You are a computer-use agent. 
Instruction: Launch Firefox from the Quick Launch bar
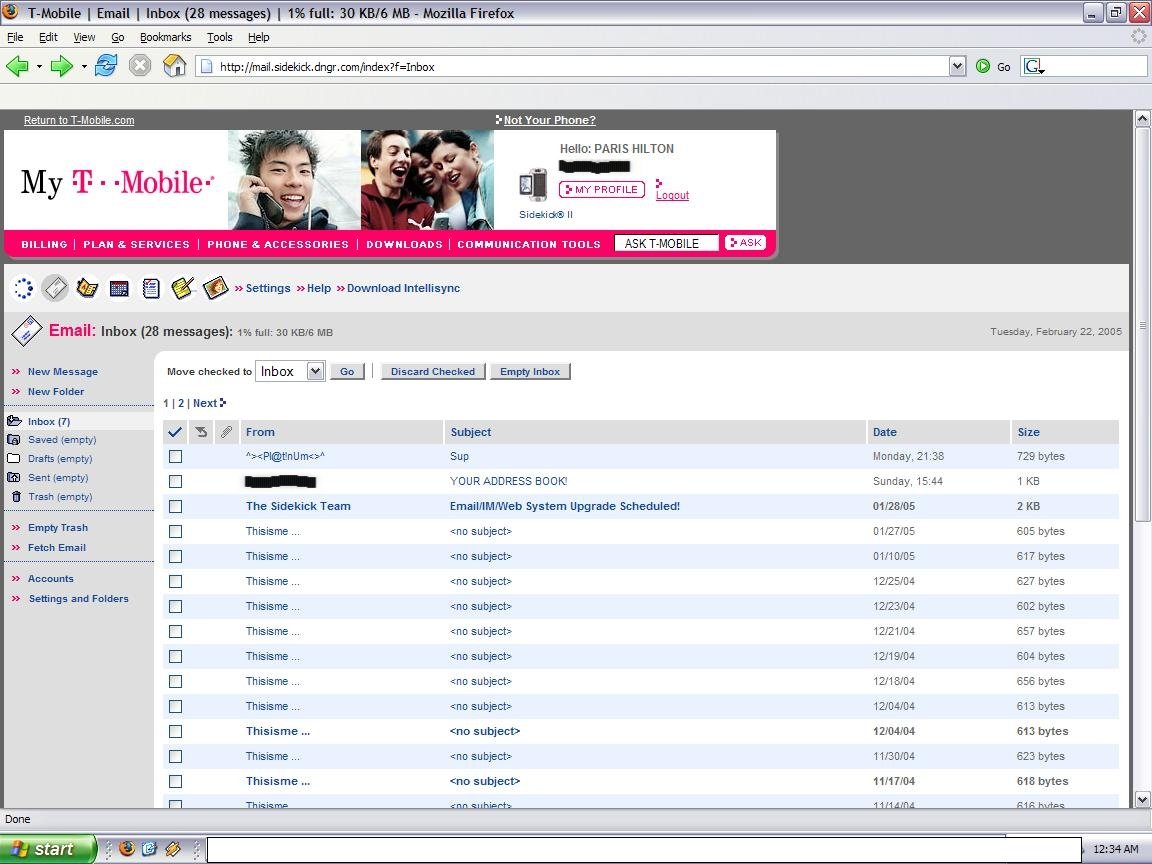126,849
